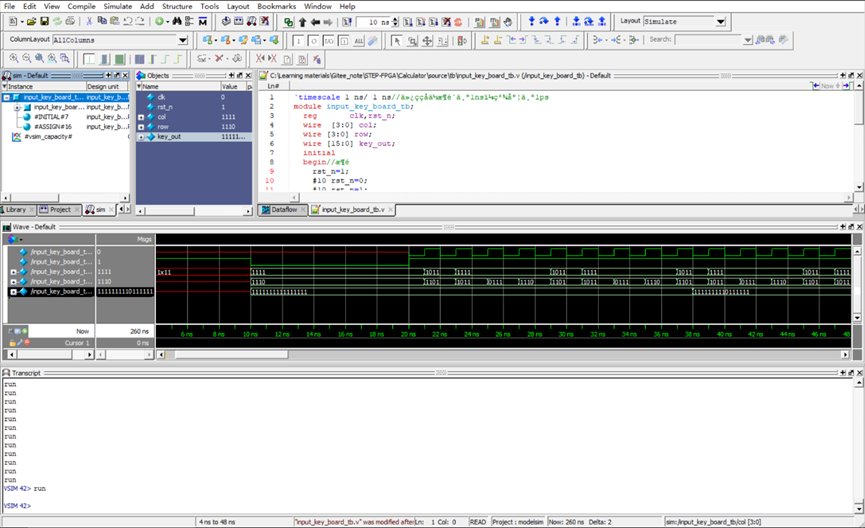Increase the run length stepper value
The height and width of the screenshot is (528, 865).
(395, 19)
